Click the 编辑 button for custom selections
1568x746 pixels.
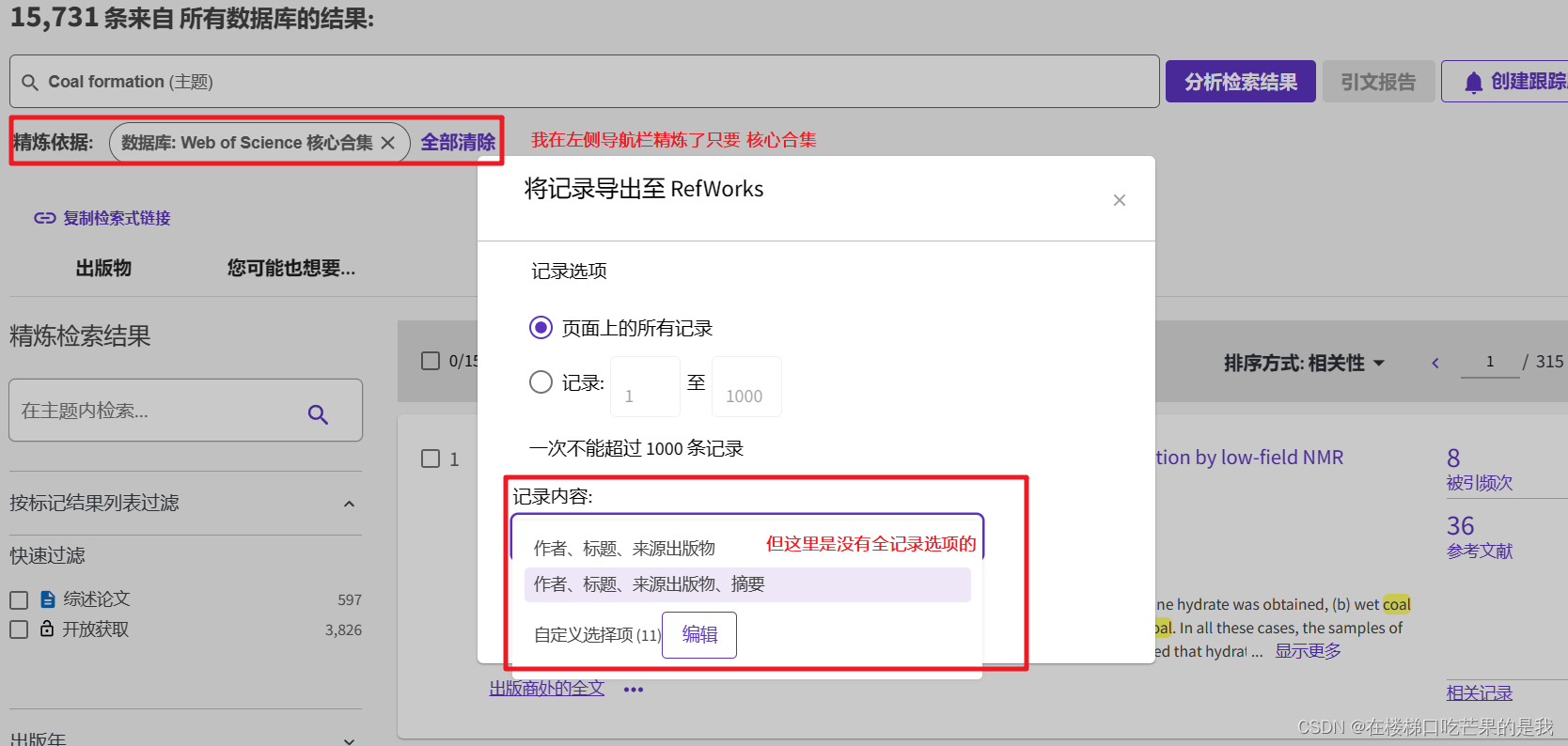pyautogui.click(x=699, y=635)
